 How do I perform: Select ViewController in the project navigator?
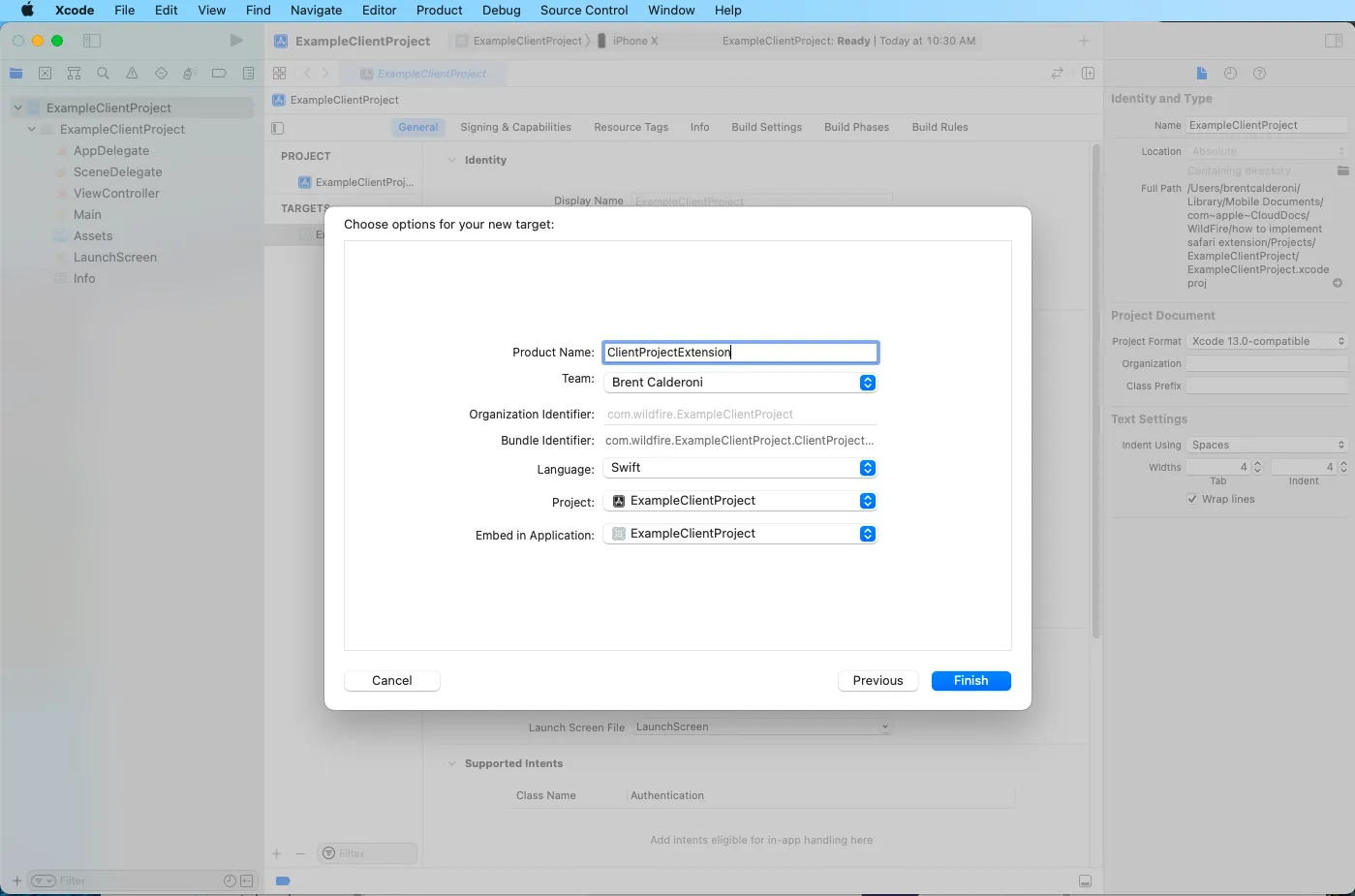[116, 194]
